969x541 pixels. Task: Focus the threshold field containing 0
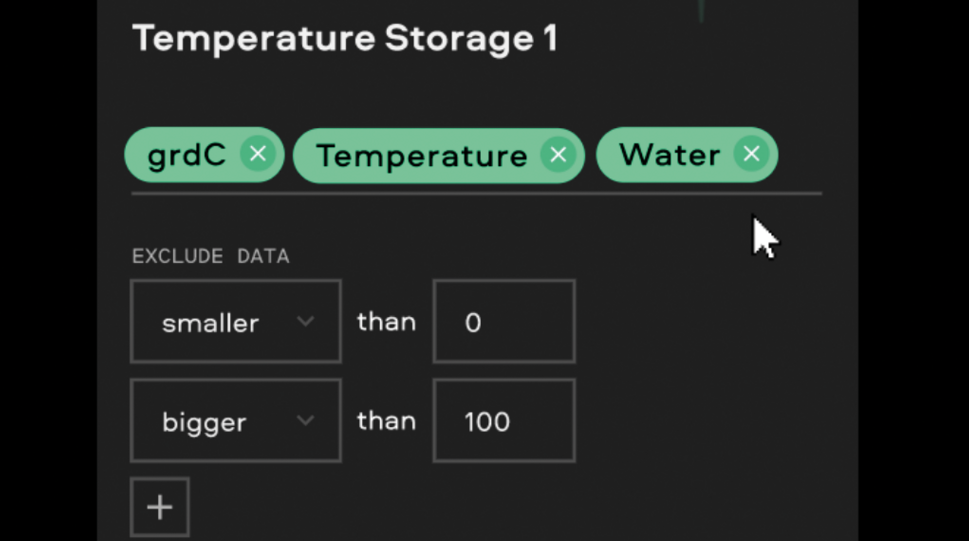point(504,322)
